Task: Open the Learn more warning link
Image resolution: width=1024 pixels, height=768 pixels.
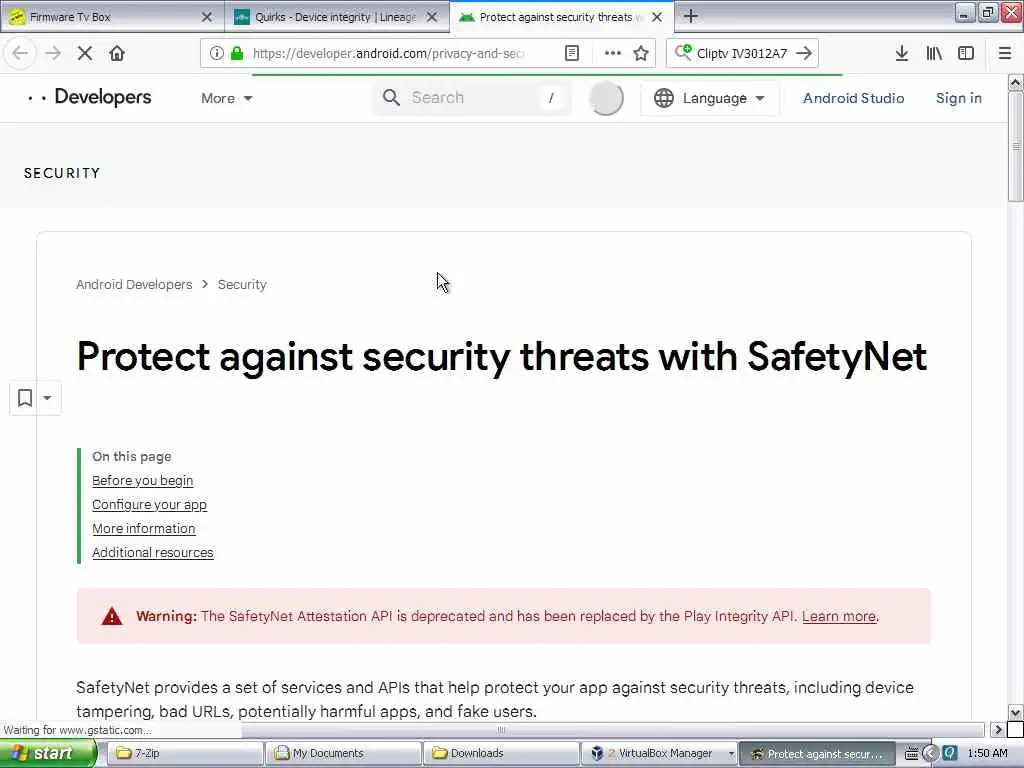Action: 839,616
